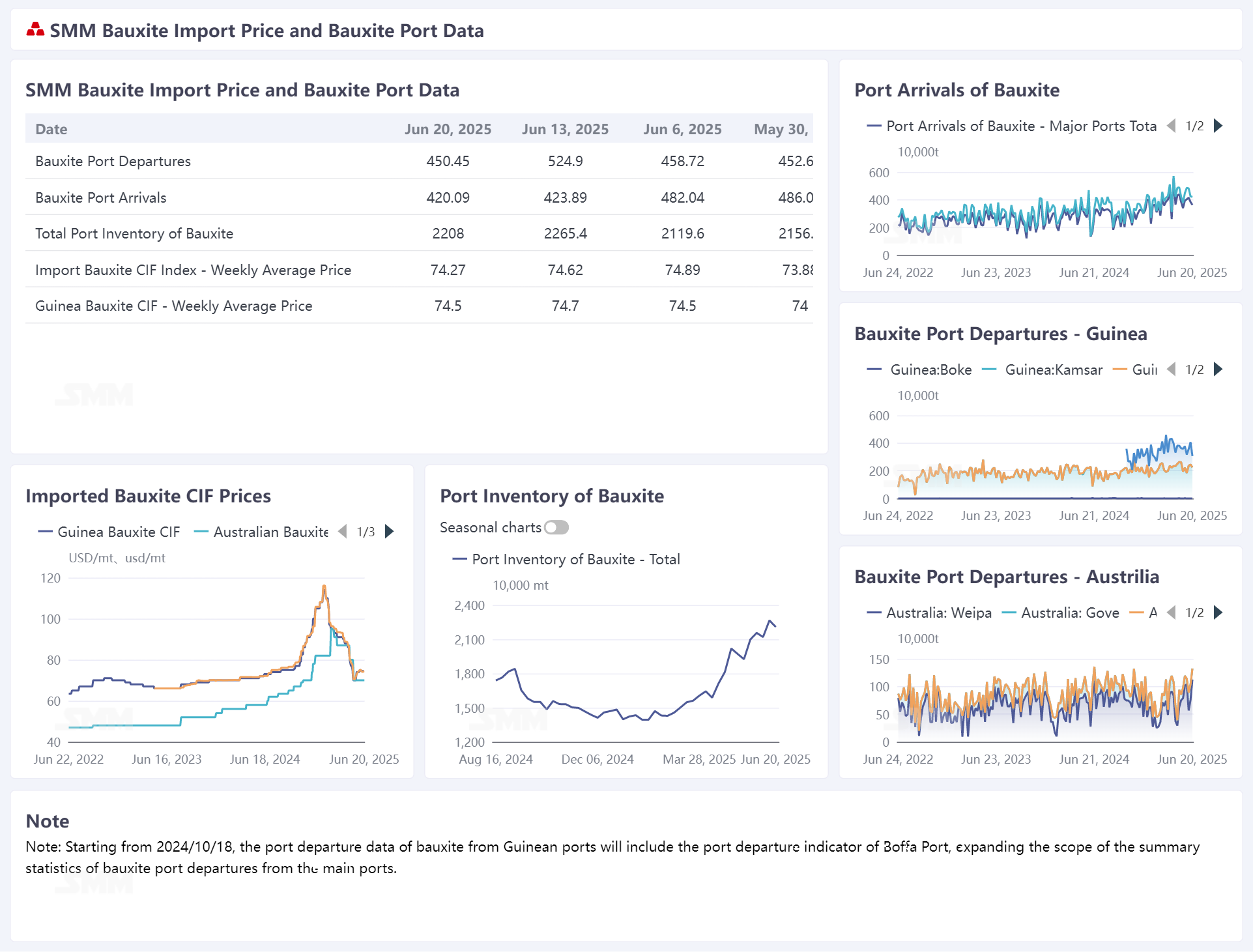Select the Jun 20, 2025 column header
This screenshot has width=1253, height=952.
[448, 129]
